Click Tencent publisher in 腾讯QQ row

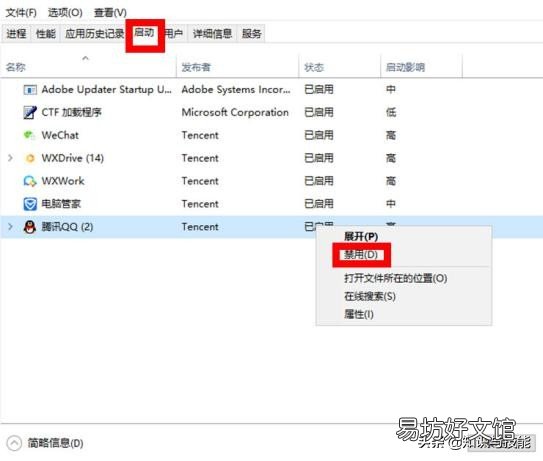(x=200, y=227)
